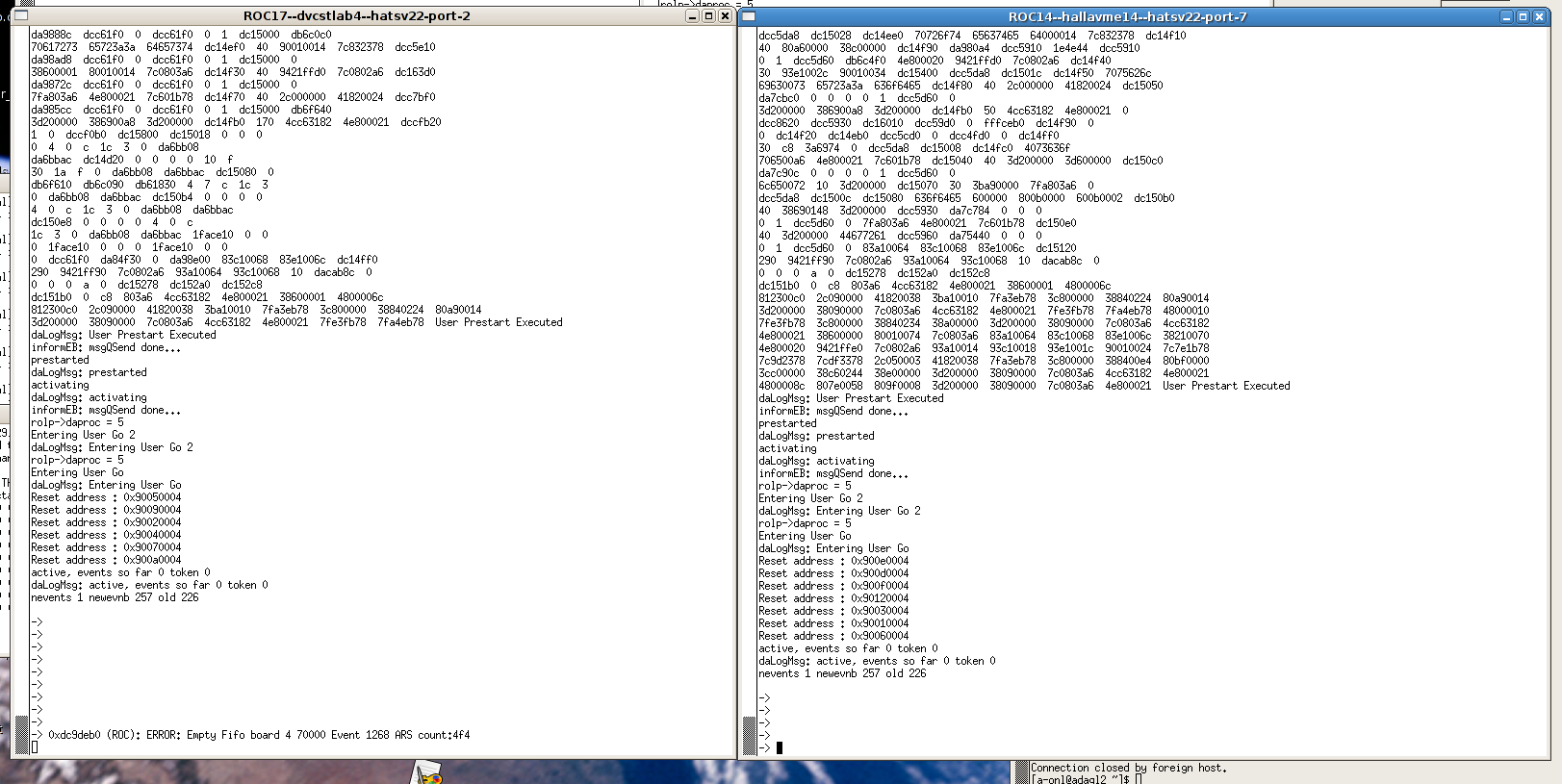Click the cursor at ROC14's last -> prompt
1562x784 pixels.
coord(780,747)
